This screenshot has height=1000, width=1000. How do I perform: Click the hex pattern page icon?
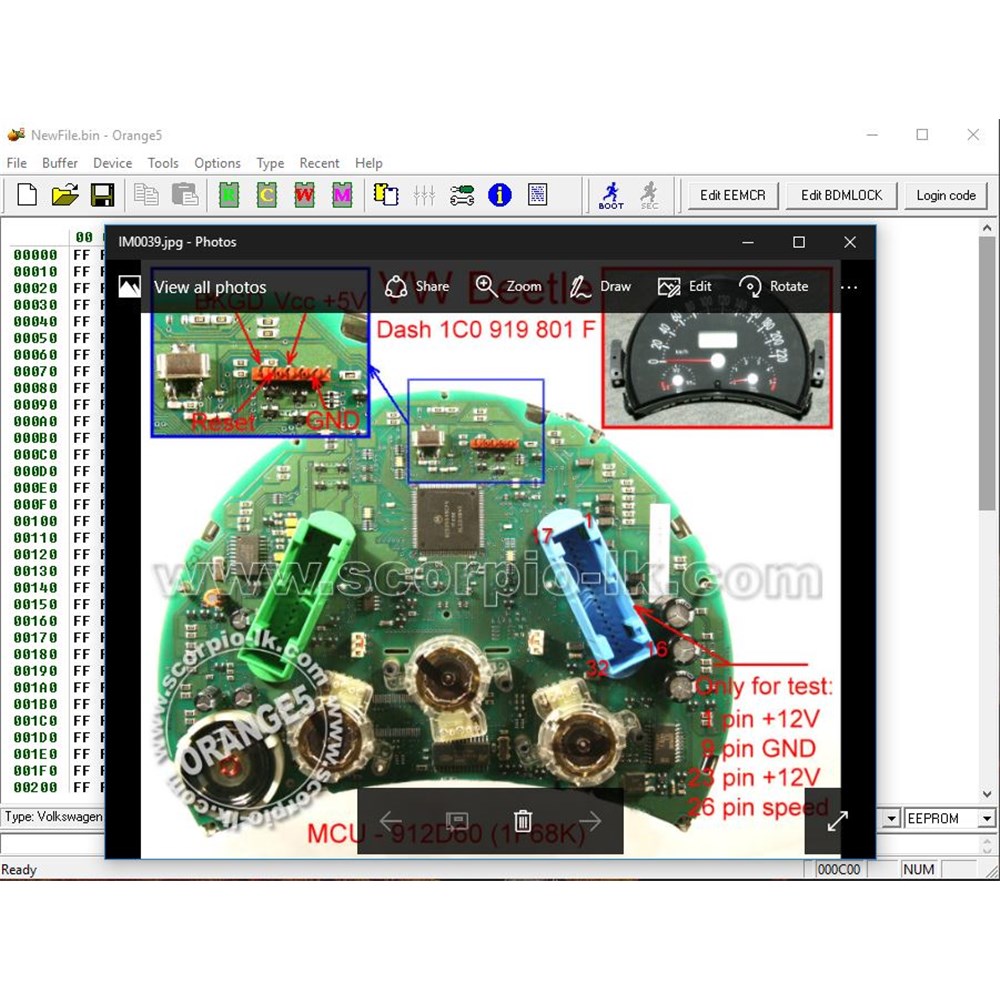pos(538,195)
